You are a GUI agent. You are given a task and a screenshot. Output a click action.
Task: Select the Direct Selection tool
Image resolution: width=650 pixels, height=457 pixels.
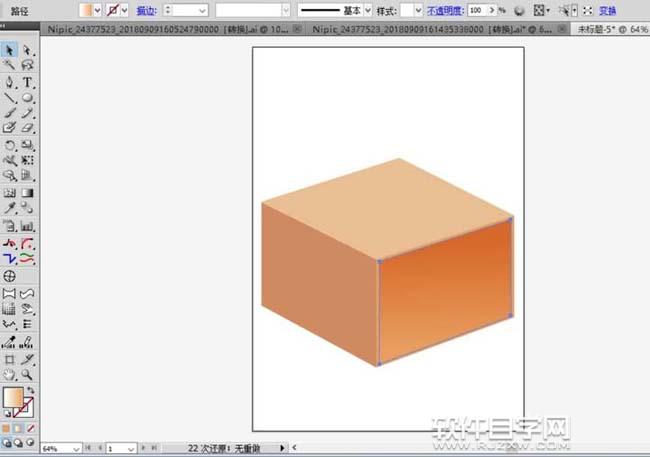[x=27, y=50]
